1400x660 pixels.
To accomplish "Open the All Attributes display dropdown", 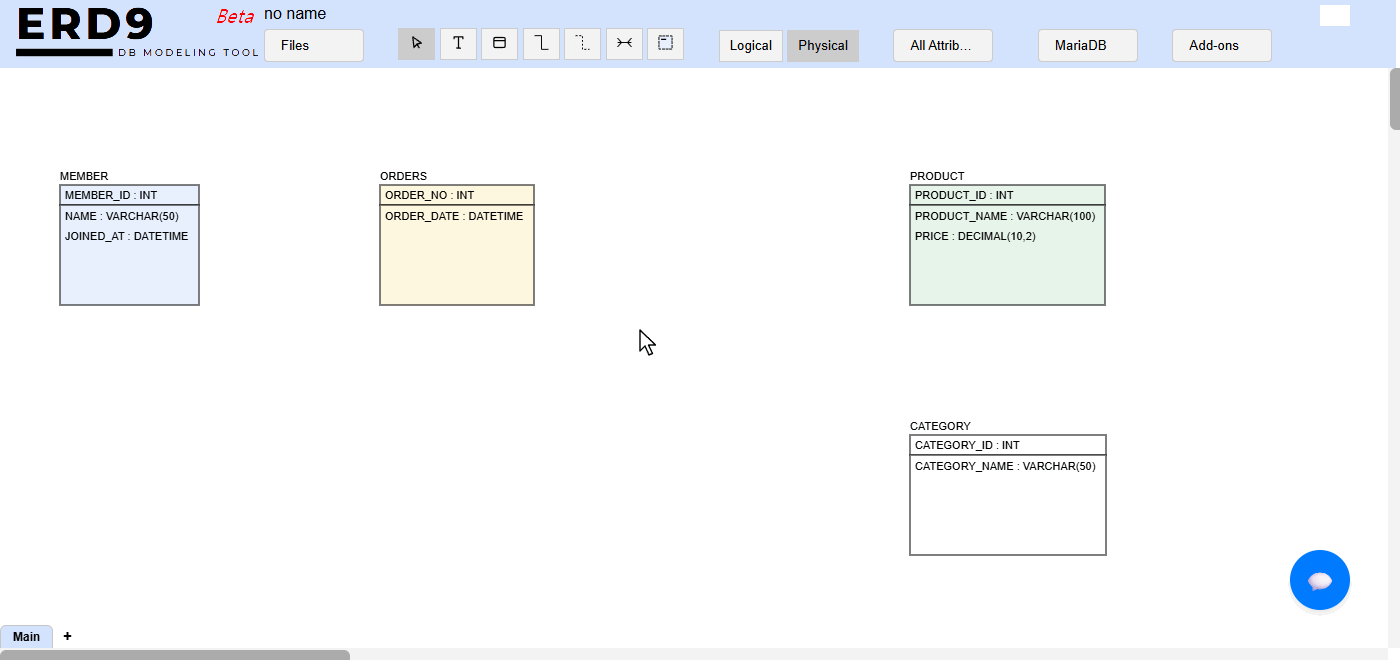I will coord(943,46).
